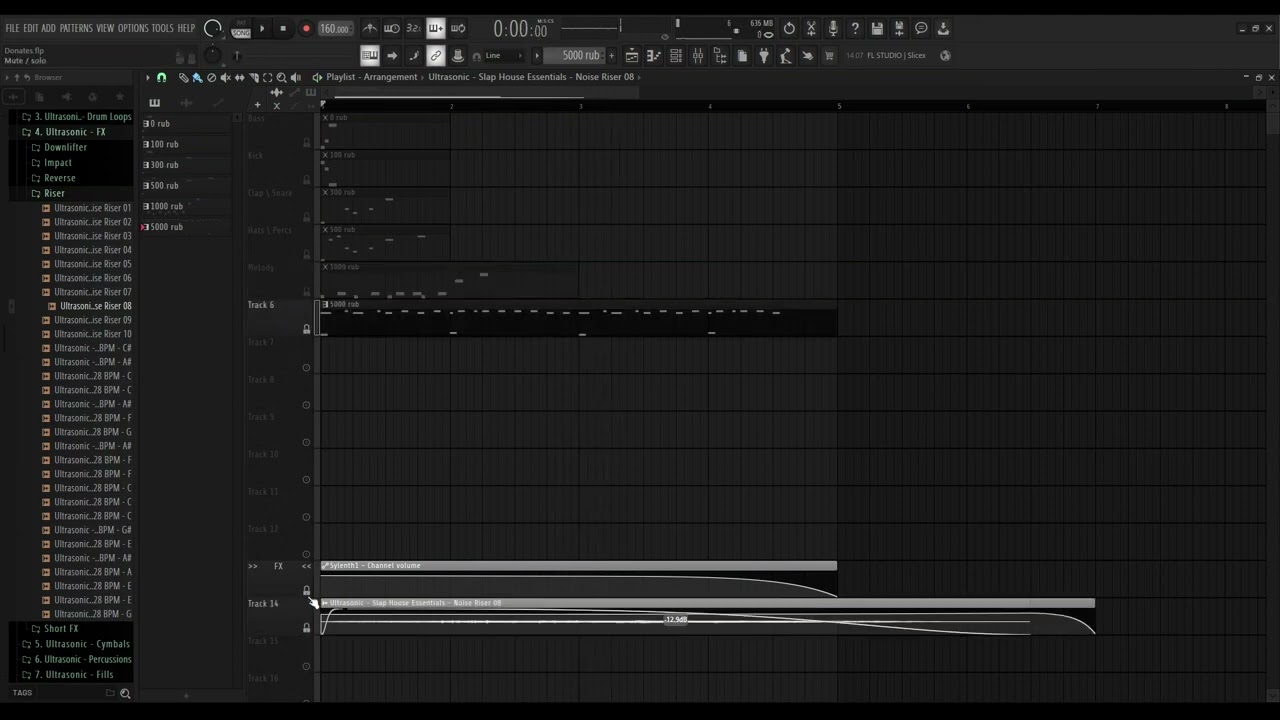Open the PATTERNS menu
Viewport: 1280px width, 720px height.
tap(76, 28)
